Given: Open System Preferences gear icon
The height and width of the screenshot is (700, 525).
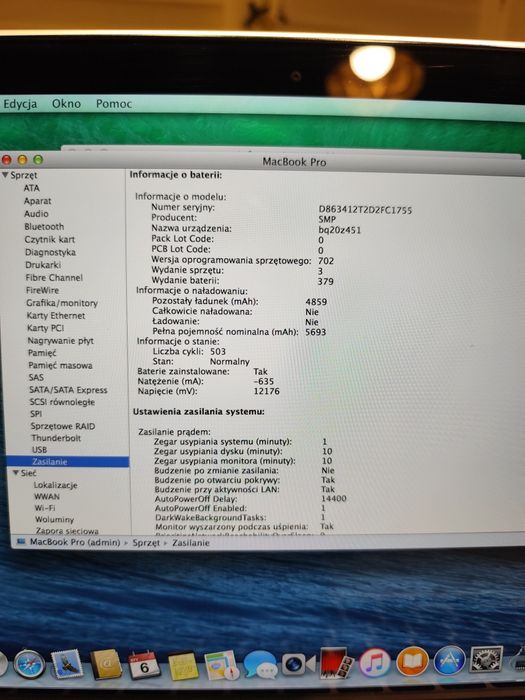Looking at the screenshot, I should 486,658.
